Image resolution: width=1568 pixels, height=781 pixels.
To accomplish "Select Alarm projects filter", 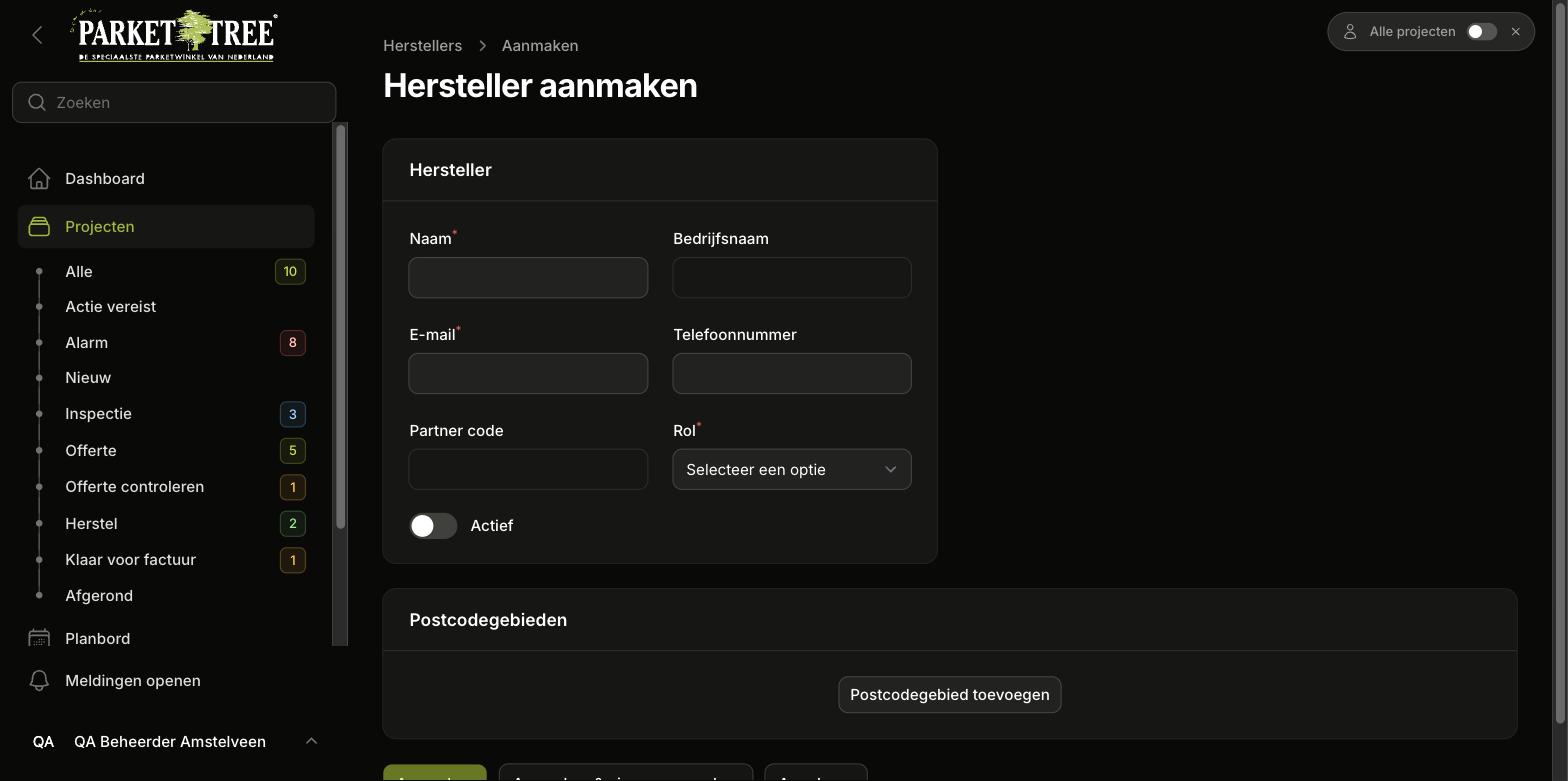I will pos(87,342).
